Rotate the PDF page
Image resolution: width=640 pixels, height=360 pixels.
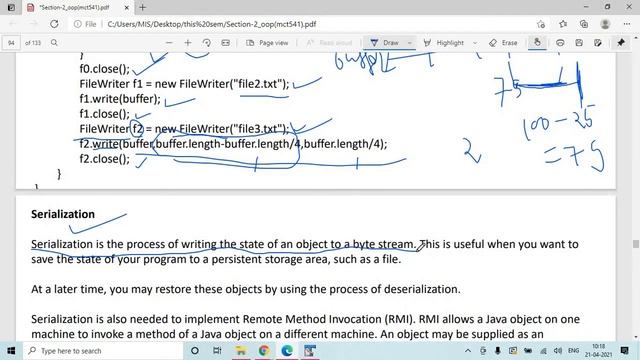207,42
